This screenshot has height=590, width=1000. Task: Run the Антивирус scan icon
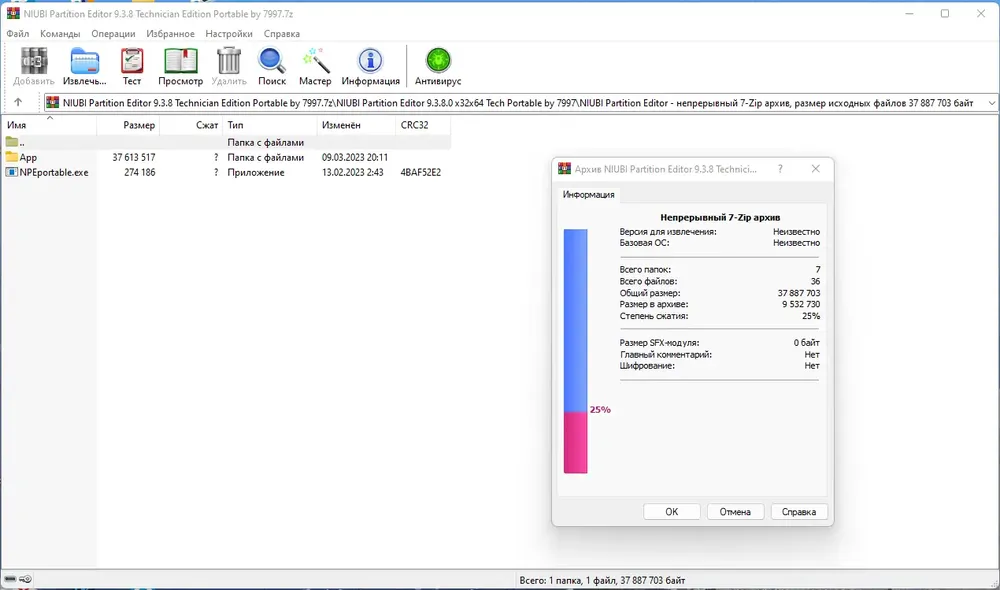(438, 67)
